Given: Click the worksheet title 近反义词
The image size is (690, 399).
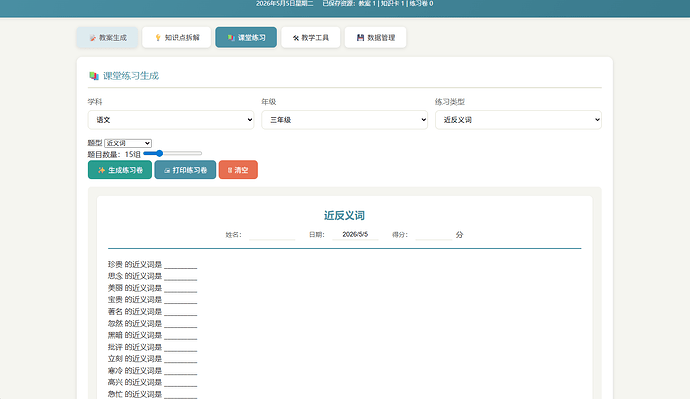Looking at the screenshot, I should (345, 216).
